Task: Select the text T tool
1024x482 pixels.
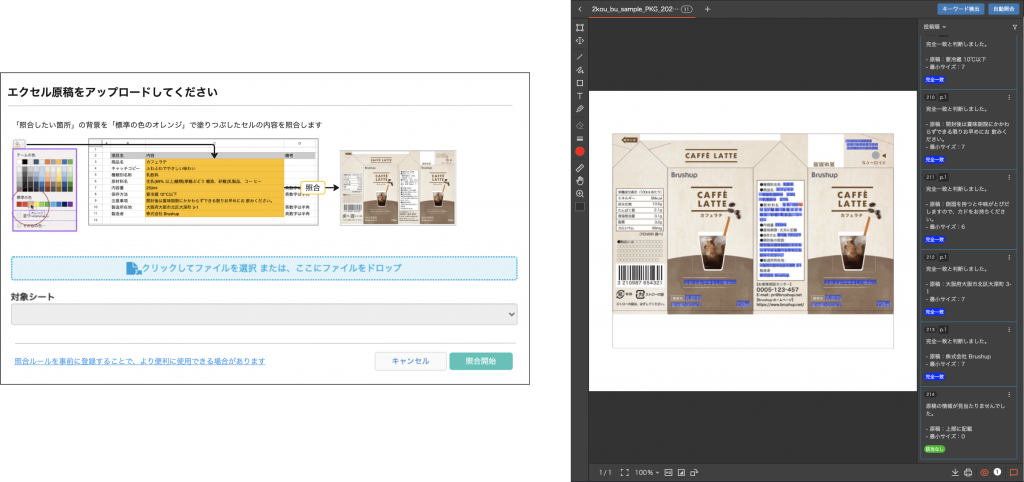Action: 580,96
